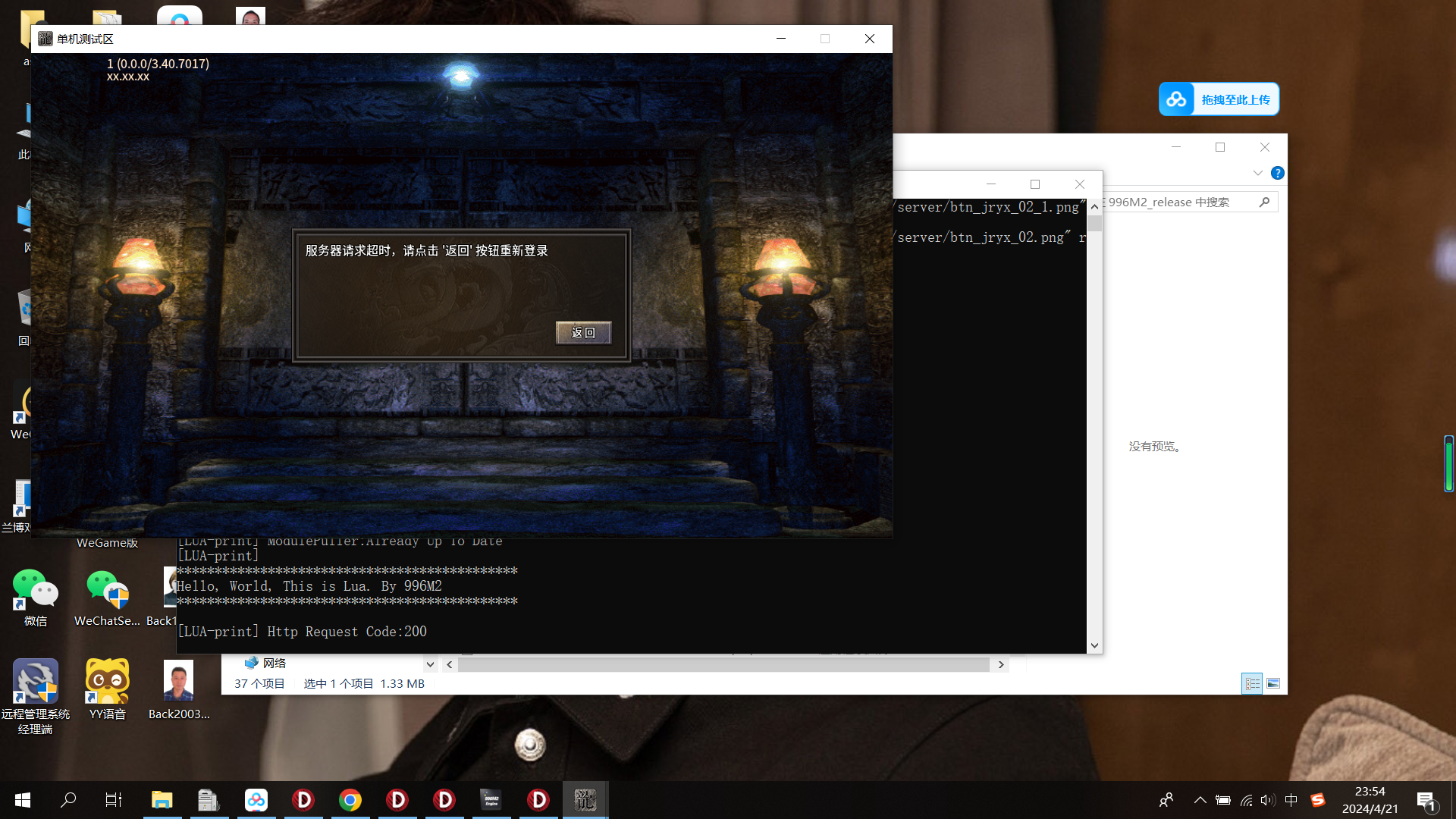Select the 微信 desktop icon
This screenshot has width=1456, height=819.
click(x=36, y=598)
